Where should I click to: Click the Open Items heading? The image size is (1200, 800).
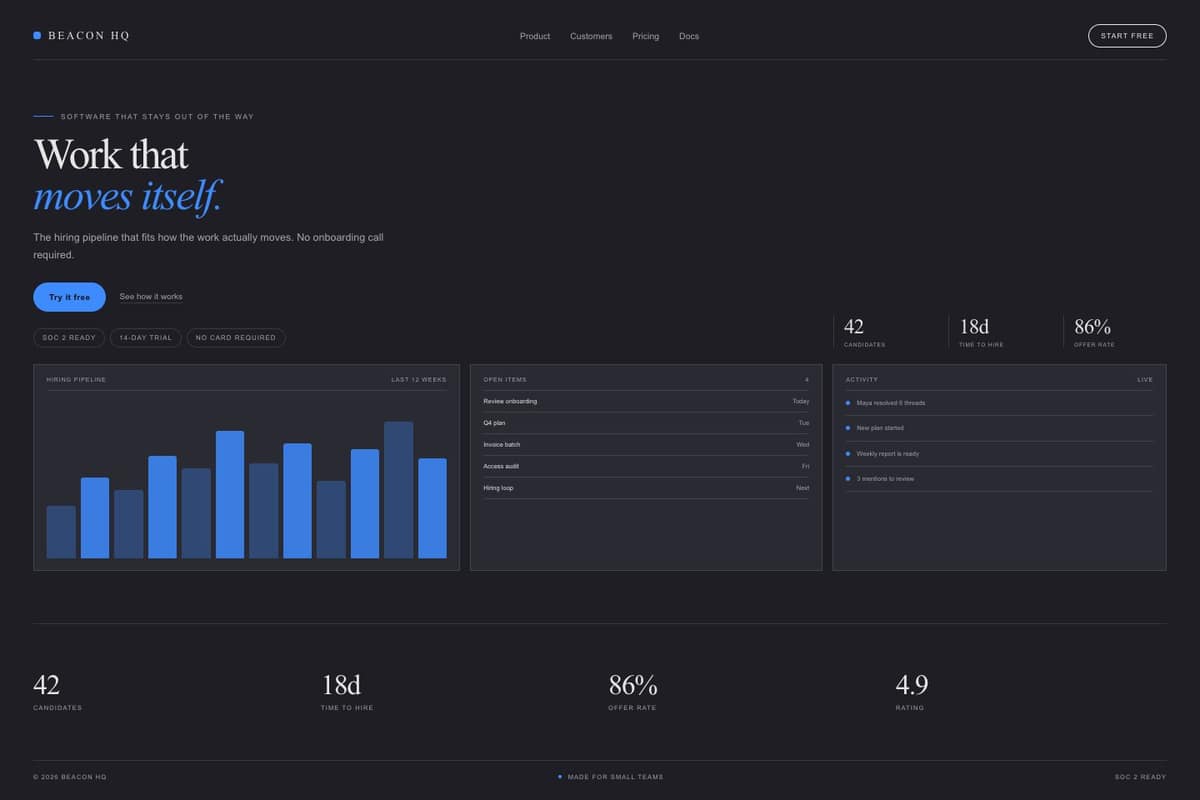[505, 380]
